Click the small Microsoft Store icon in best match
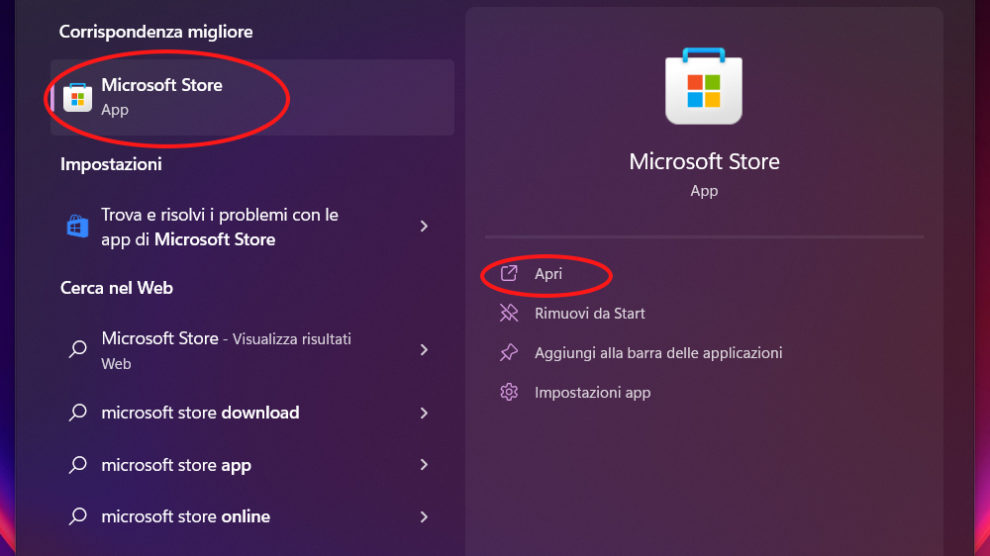990x556 pixels. coord(77,97)
